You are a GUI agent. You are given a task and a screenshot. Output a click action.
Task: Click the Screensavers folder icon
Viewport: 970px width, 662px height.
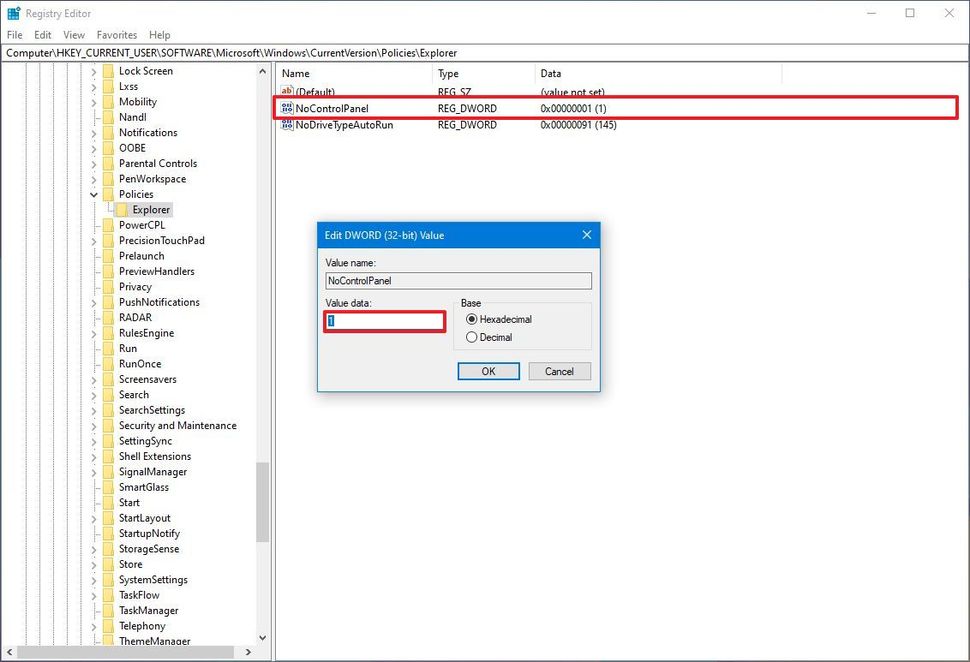pos(110,379)
